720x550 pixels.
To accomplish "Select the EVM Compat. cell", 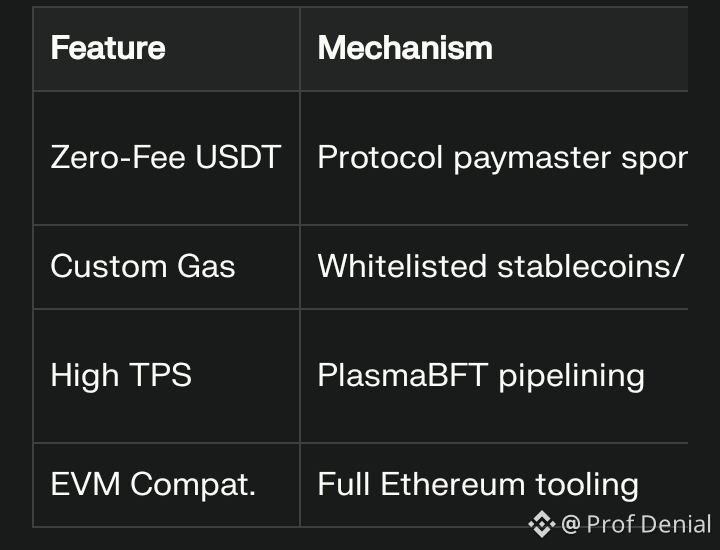I will click(x=167, y=485).
